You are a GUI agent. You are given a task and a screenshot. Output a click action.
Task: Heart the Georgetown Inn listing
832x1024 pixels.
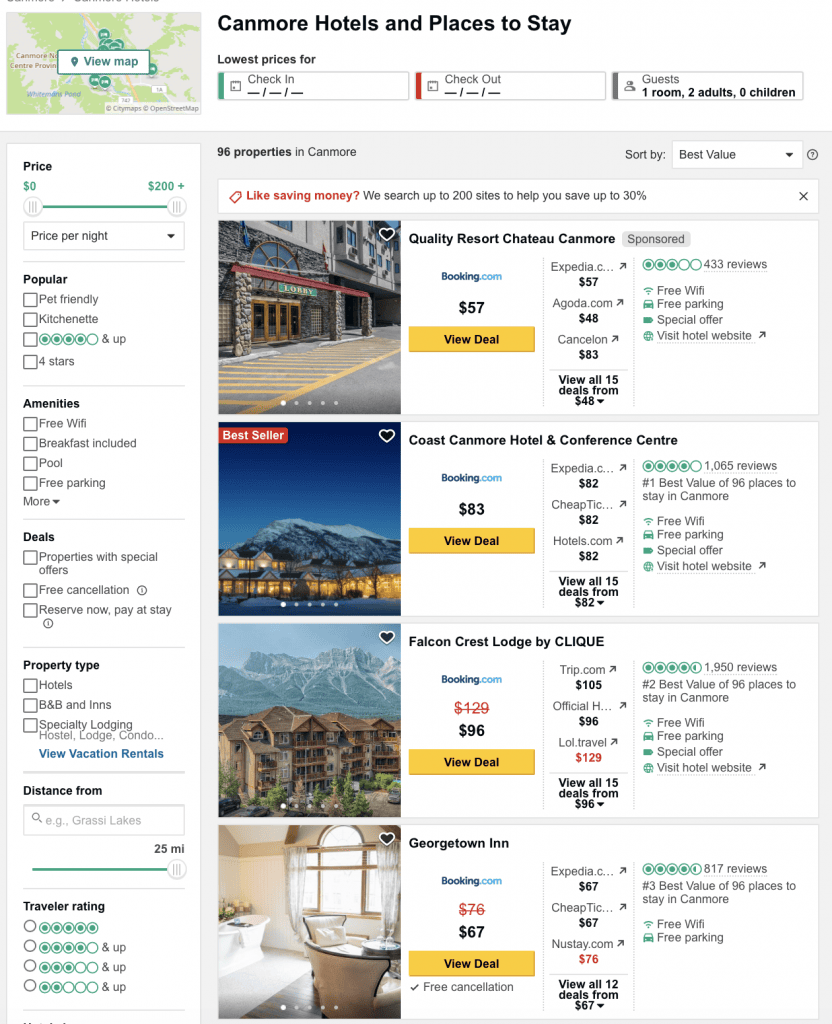[x=386, y=839]
